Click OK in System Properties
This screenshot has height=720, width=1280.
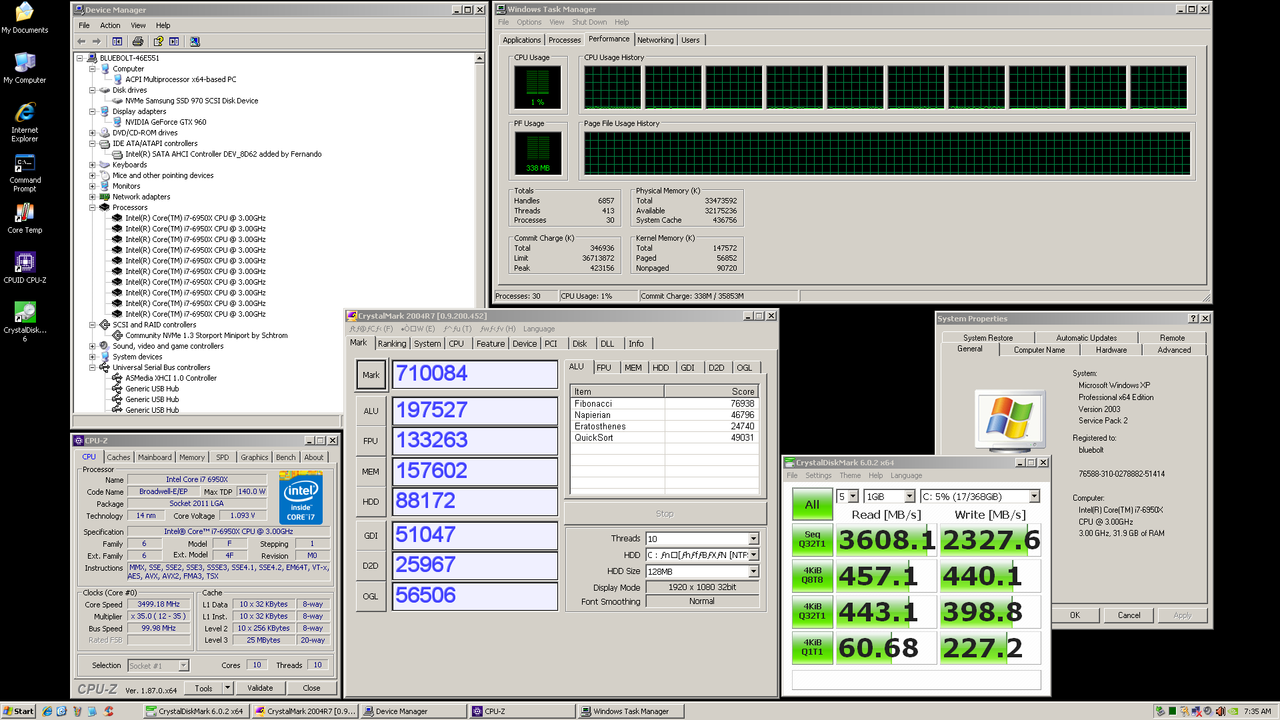click(1075, 615)
